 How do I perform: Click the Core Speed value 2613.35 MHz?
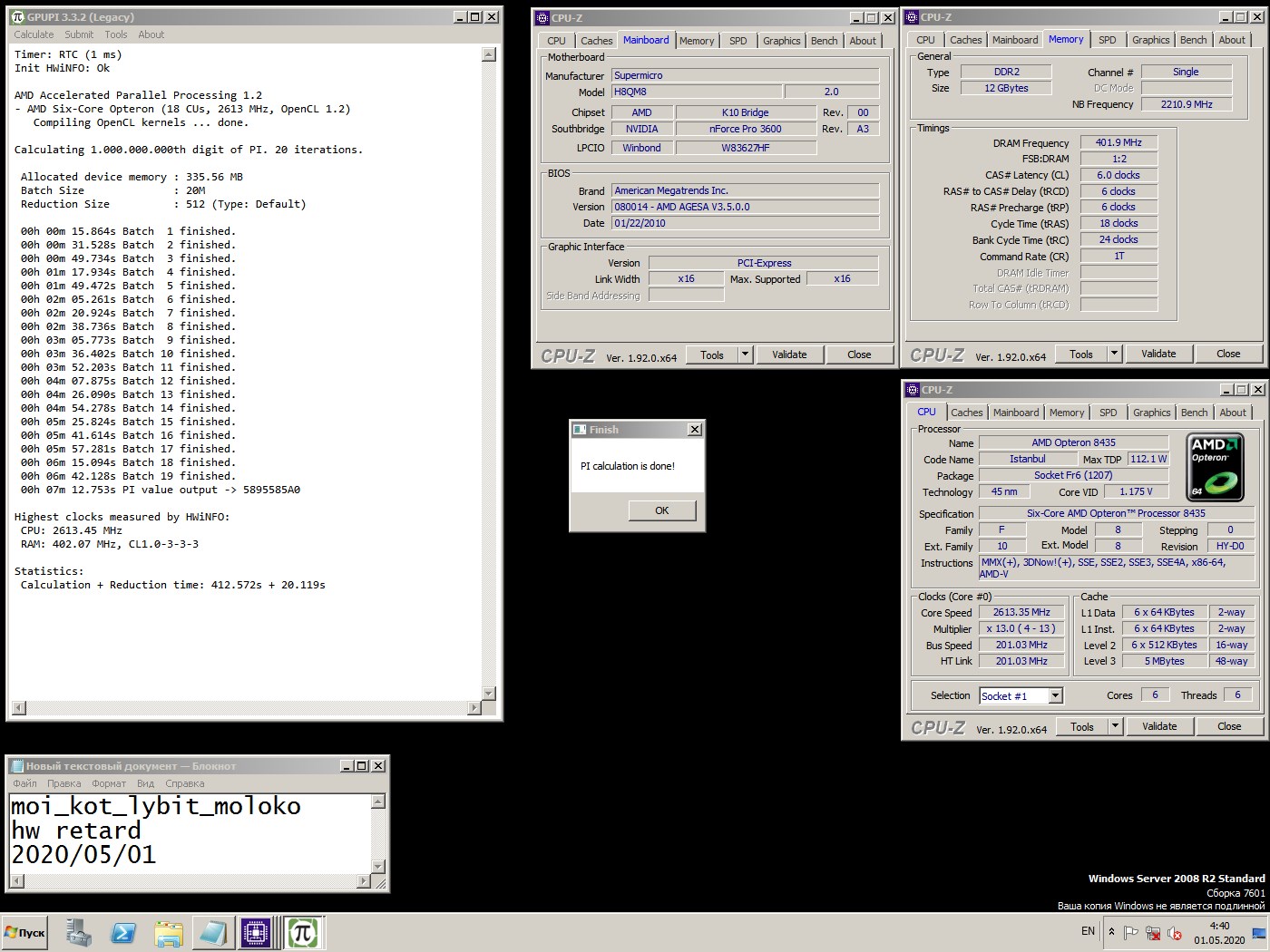1021,612
